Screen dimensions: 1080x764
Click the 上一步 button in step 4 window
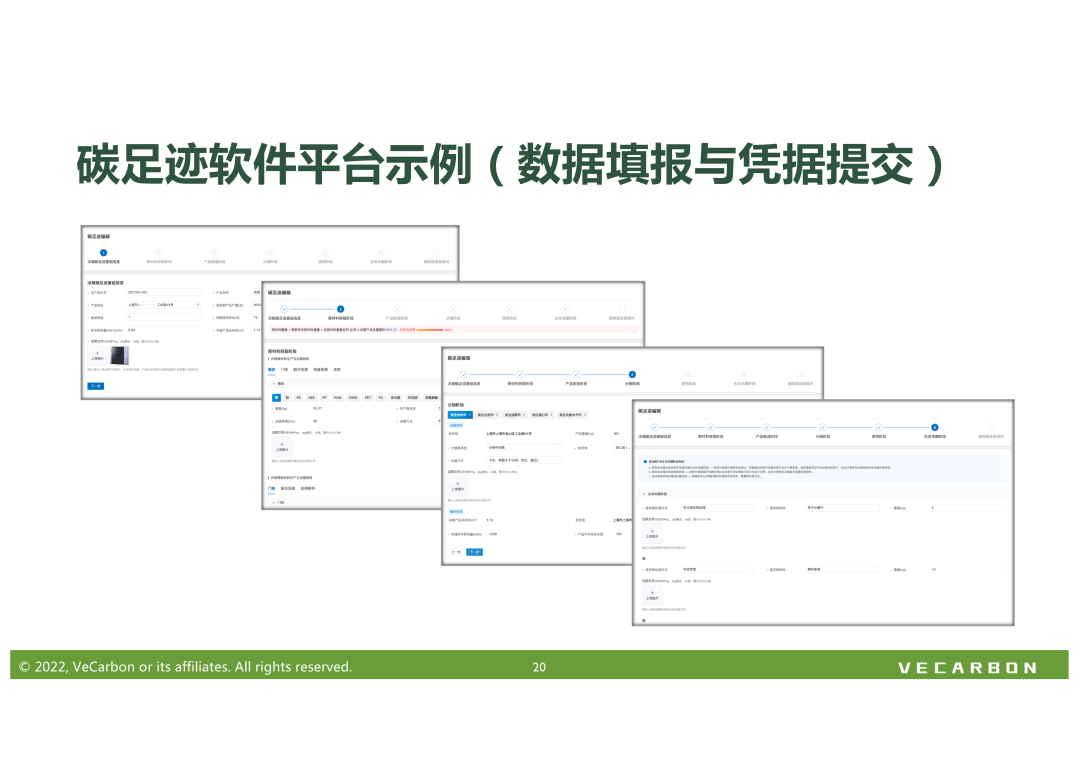(456, 552)
